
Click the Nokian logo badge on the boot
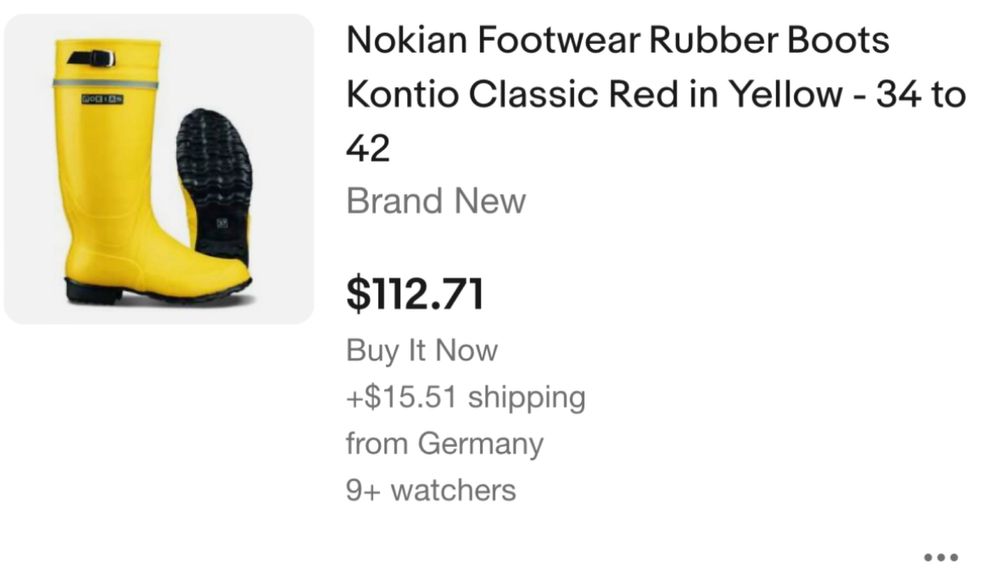pos(101,100)
